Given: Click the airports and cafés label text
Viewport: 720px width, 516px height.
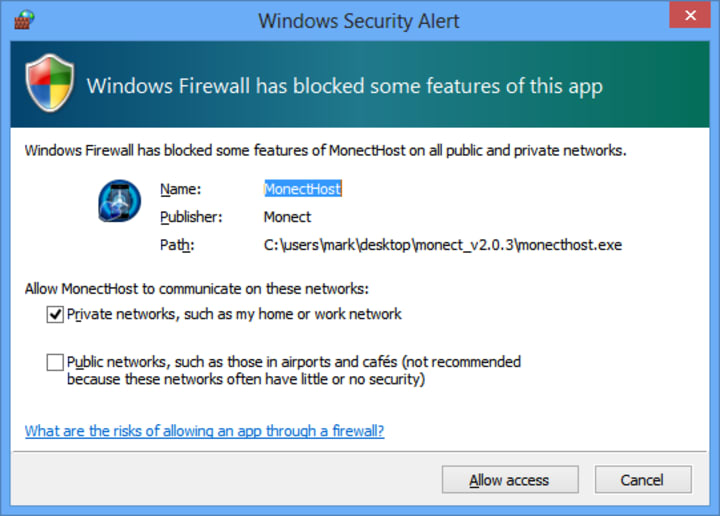Looking at the screenshot, I should click(x=293, y=370).
